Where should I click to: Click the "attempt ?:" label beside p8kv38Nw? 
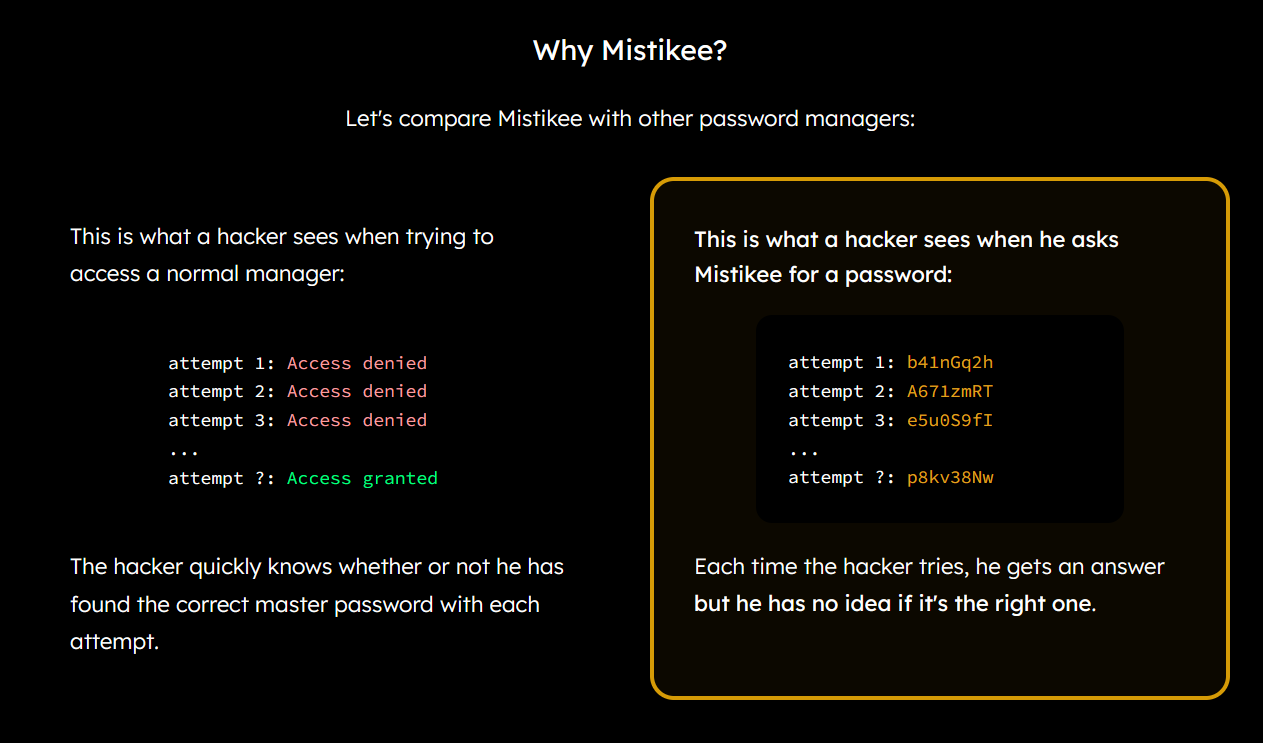point(842,478)
